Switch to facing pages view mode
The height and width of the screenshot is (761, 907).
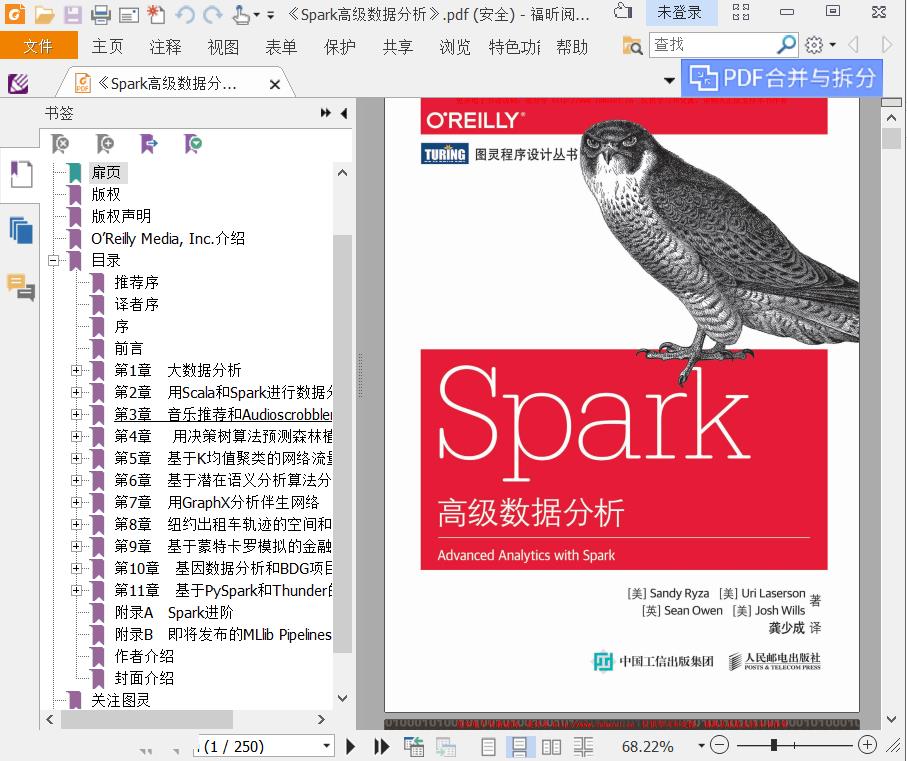click(x=551, y=747)
